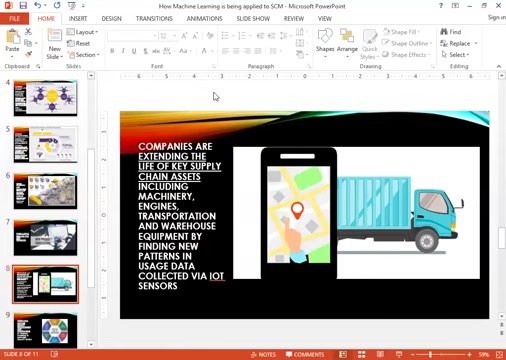Viewport: 506px width, 360px height.
Task: Click the Redo icon in title bar
Action: [x=57, y=5]
